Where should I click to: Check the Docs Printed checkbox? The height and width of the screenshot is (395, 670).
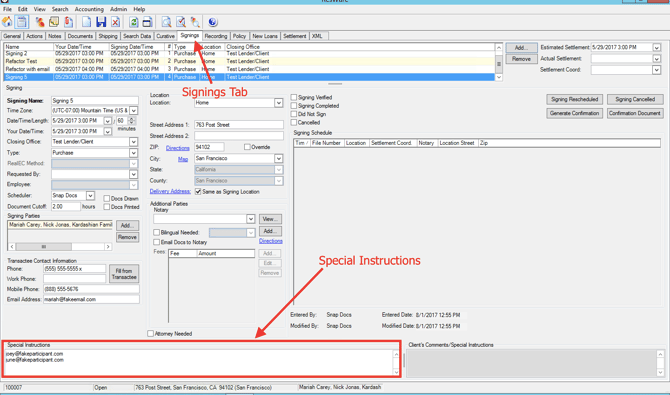click(107, 207)
